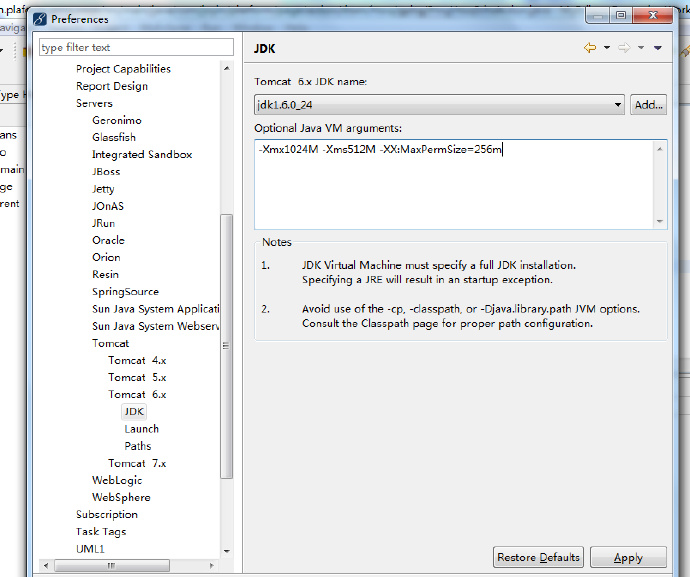Click the forward navigation arrow icon
Image resolution: width=690 pixels, height=577 pixels.
coord(624,48)
